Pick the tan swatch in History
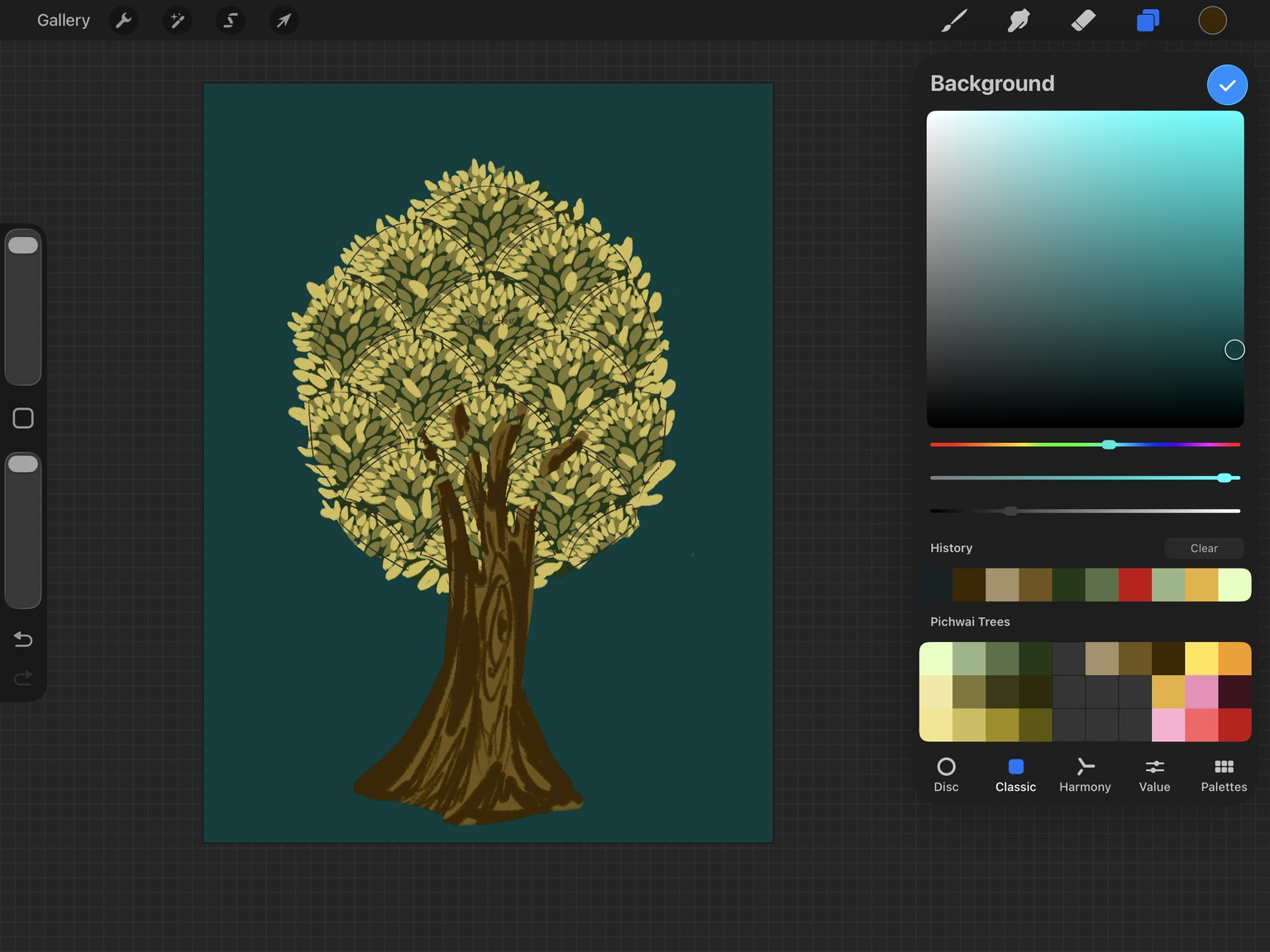1270x952 pixels. [x=1002, y=585]
